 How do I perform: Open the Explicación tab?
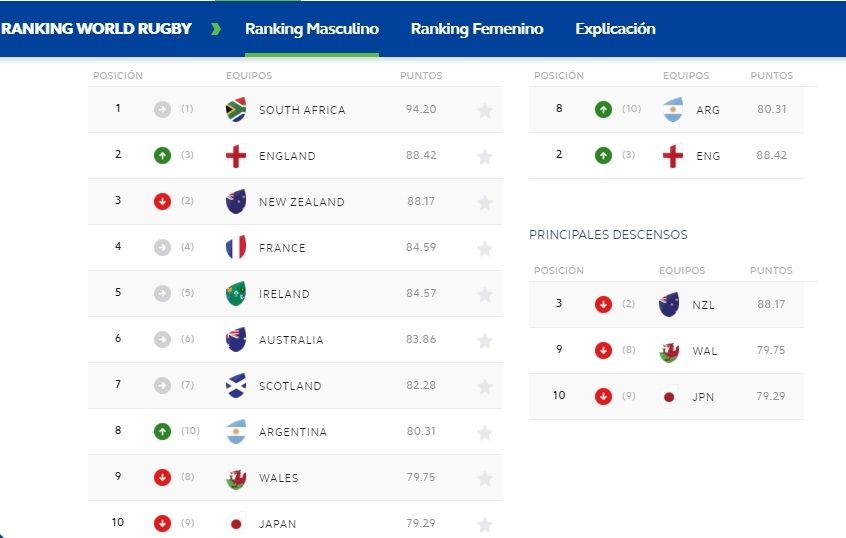tap(615, 29)
